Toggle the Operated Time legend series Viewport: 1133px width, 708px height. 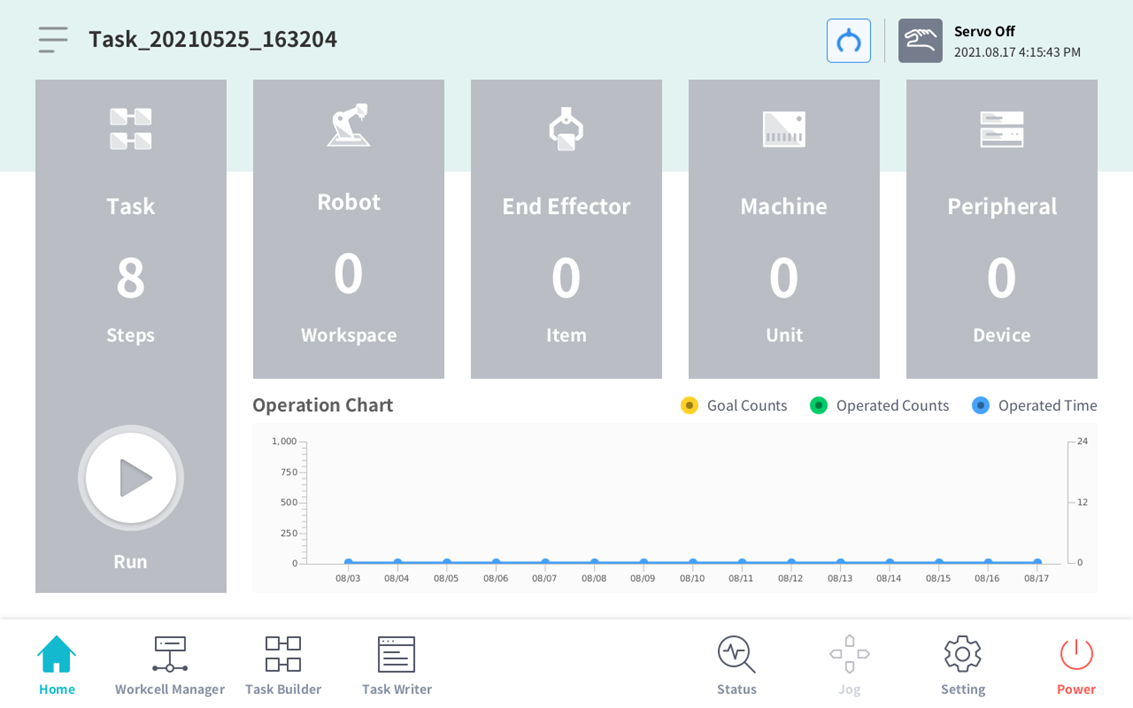point(1034,405)
